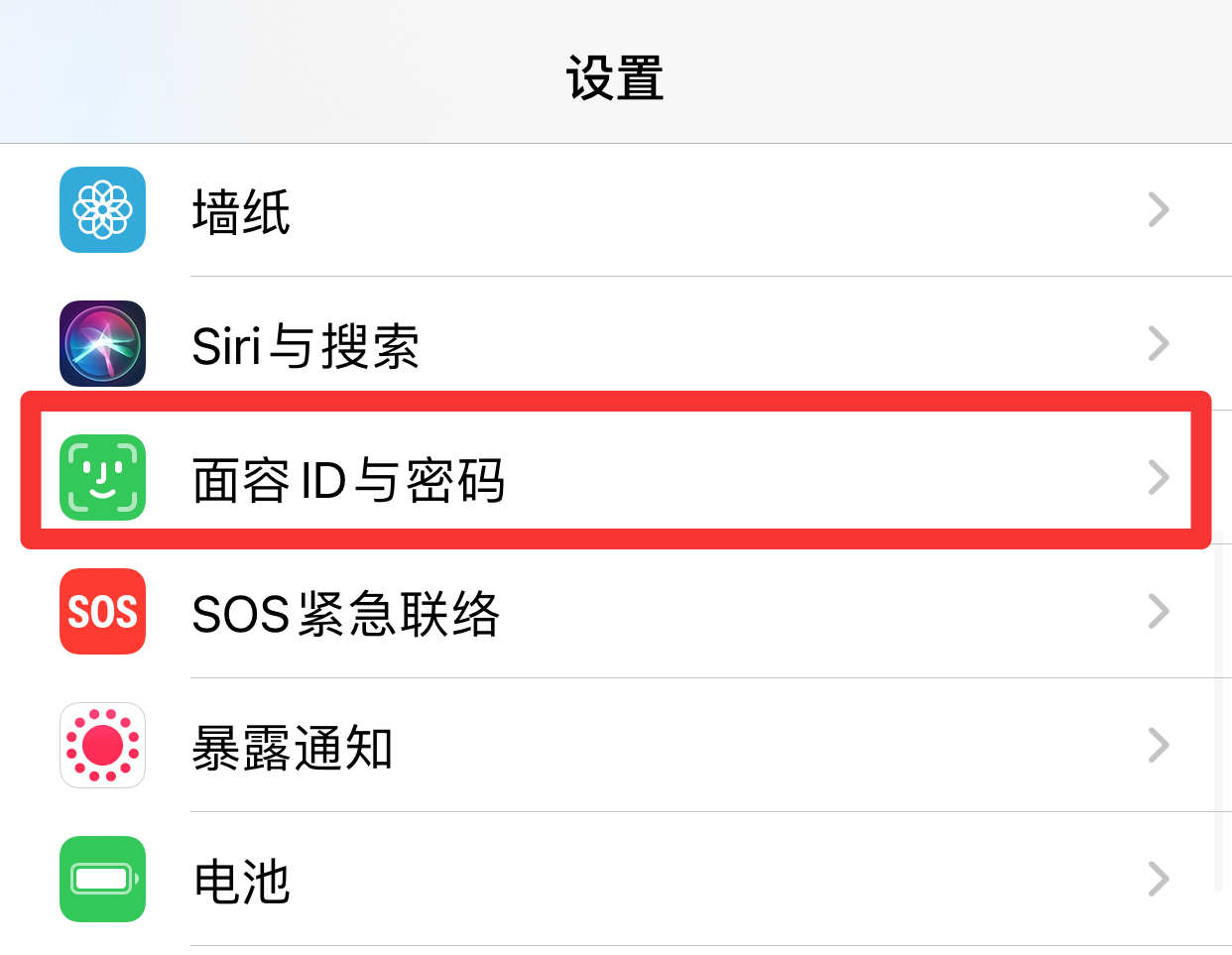1232x955 pixels.
Task: Tap the green Face ID icon
Action: 102,477
